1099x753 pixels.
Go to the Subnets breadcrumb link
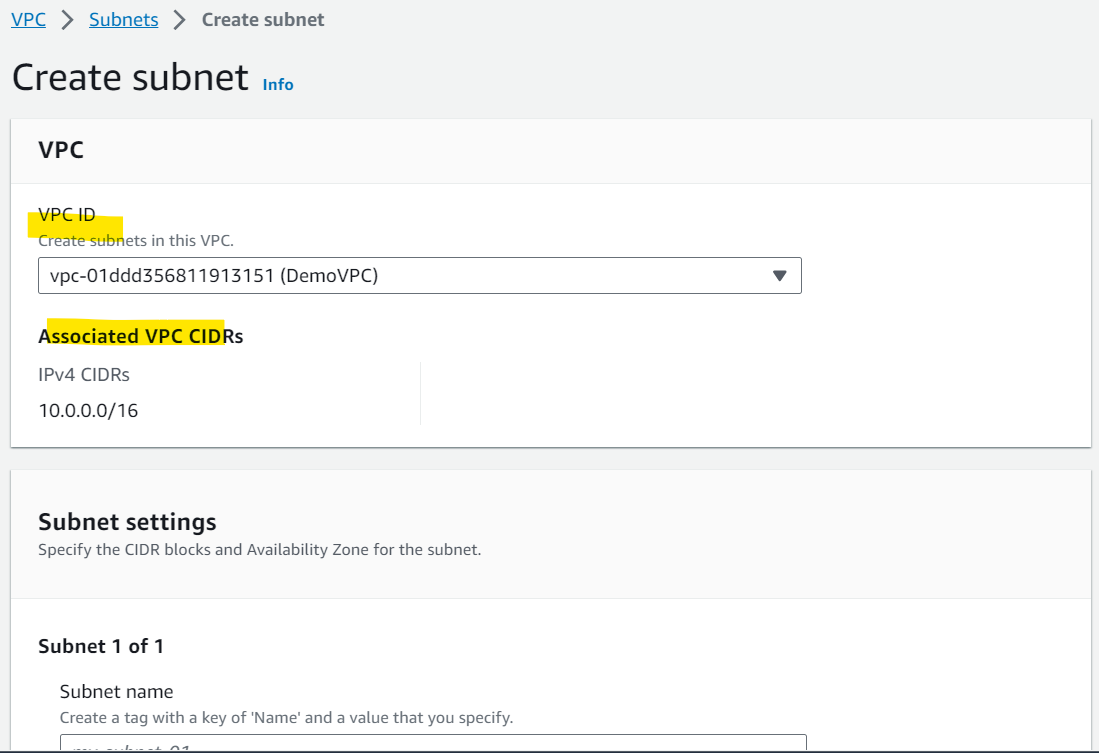123,20
